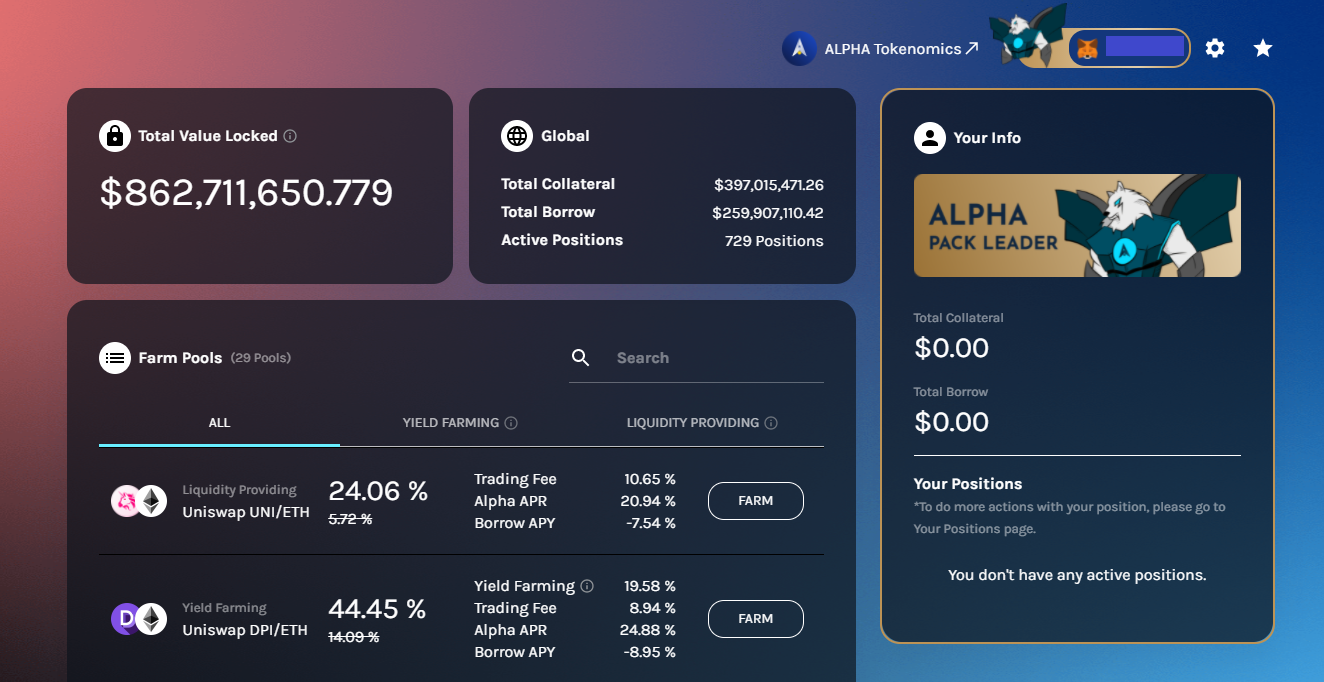Click the Your Info person icon

pos(930,138)
